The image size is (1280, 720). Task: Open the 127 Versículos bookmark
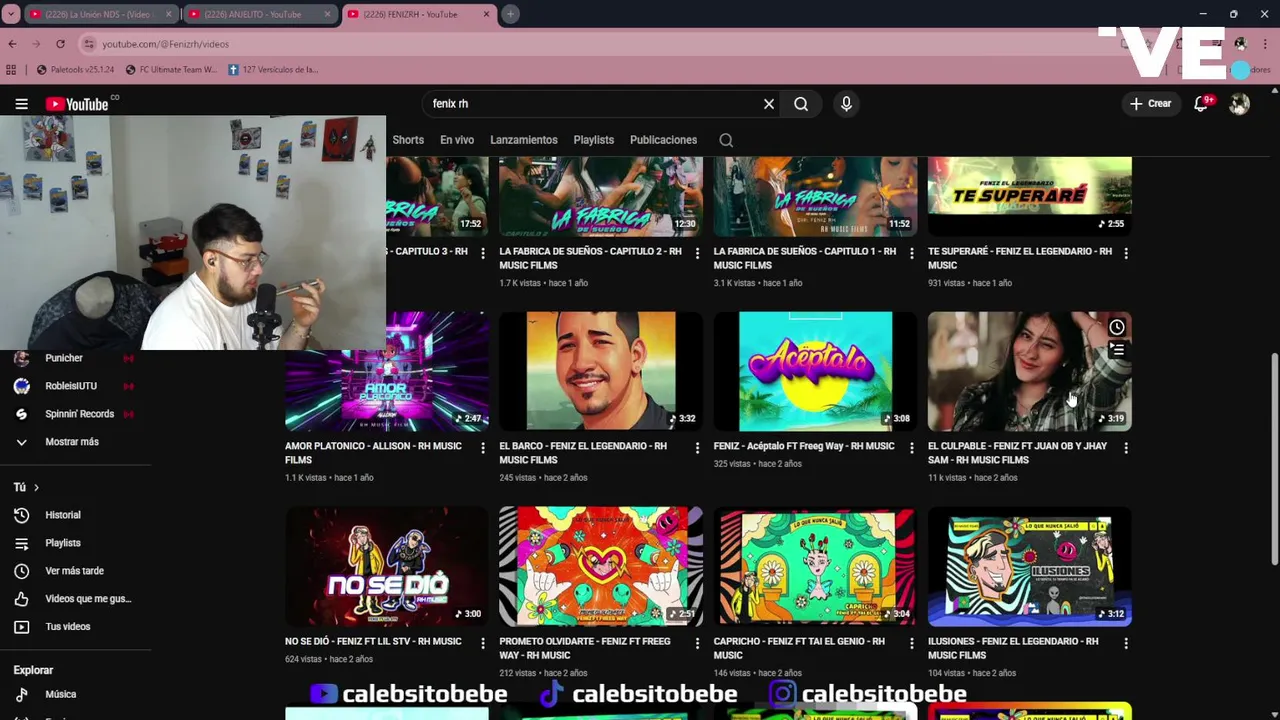(x=273, y=70)
